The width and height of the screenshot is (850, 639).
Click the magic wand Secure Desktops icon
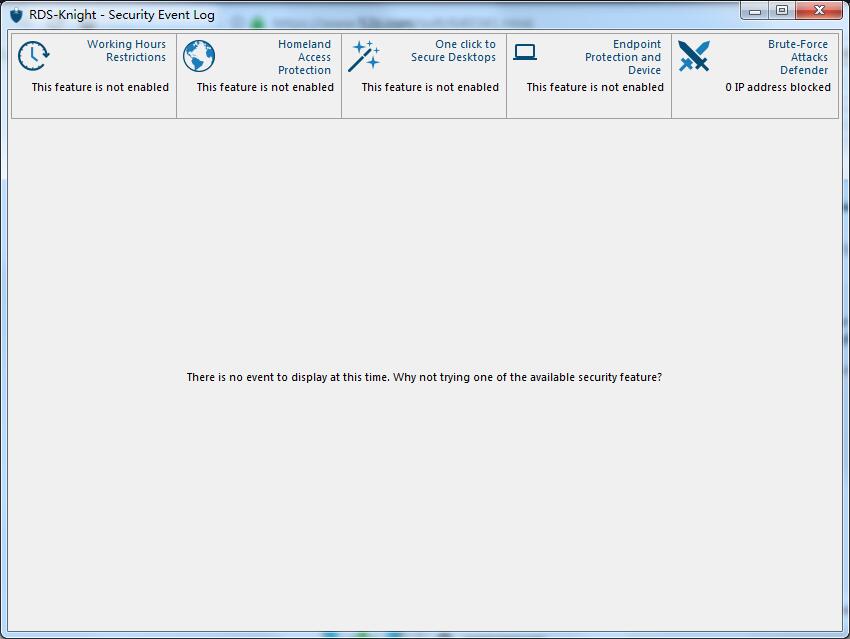(364, 56)
